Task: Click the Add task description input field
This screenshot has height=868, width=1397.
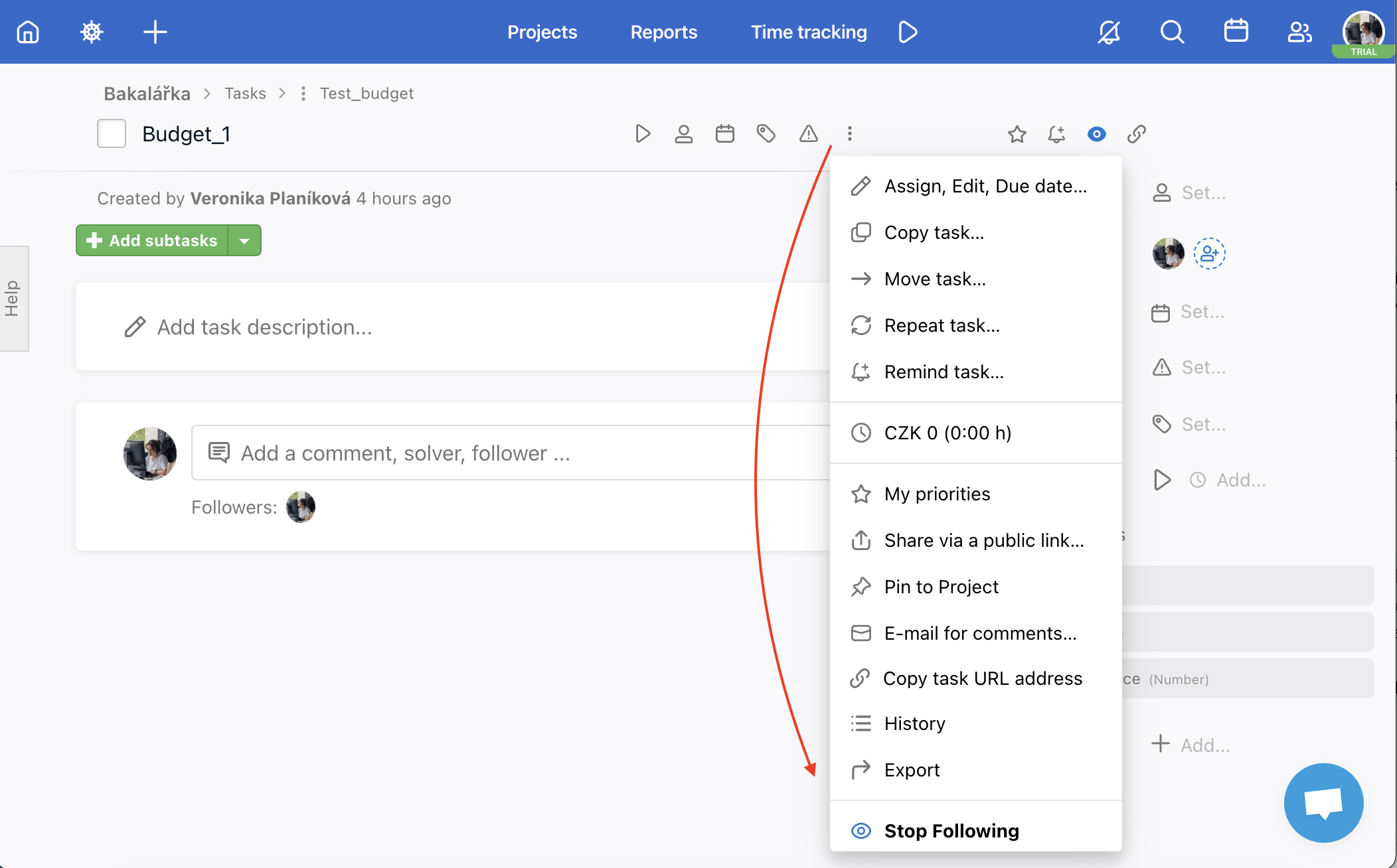Action: (266, 327)
